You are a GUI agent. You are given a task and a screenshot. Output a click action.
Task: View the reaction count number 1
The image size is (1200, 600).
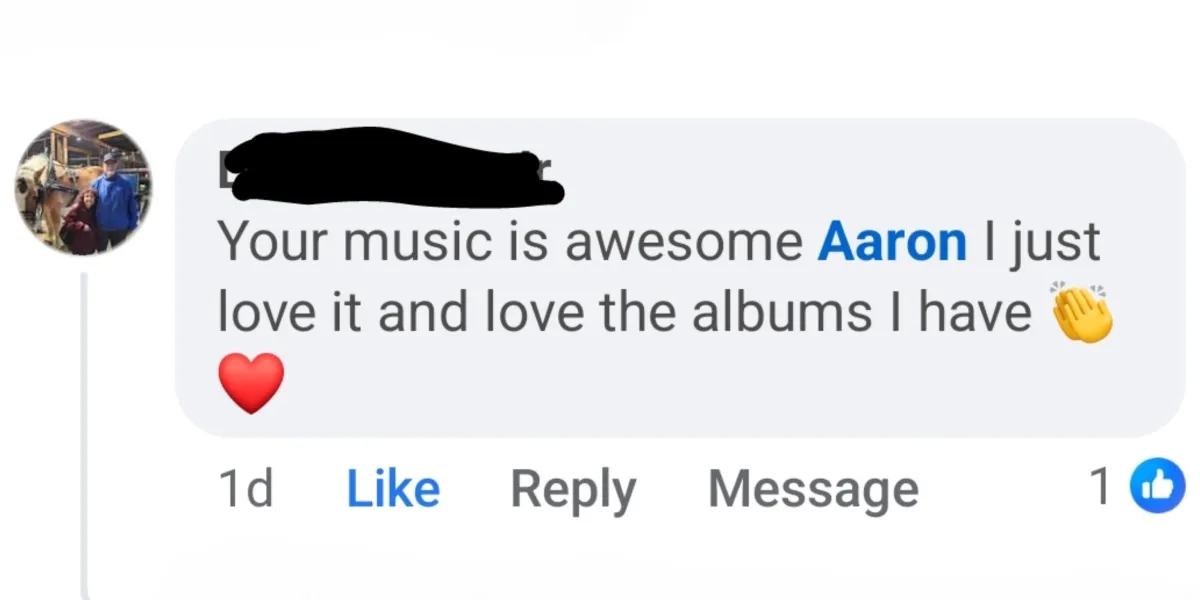click(1101, 489)
